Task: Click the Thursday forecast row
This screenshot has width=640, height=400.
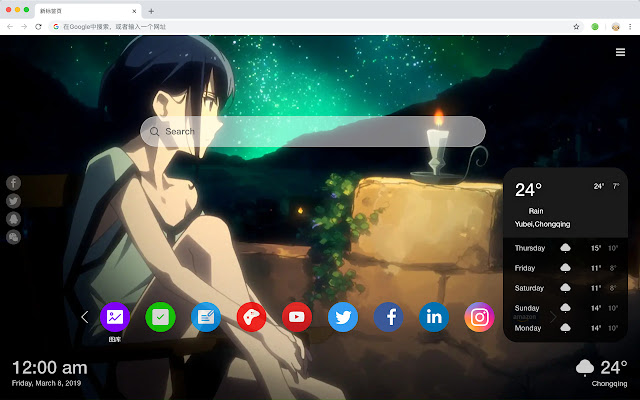Action: [565, 248]
